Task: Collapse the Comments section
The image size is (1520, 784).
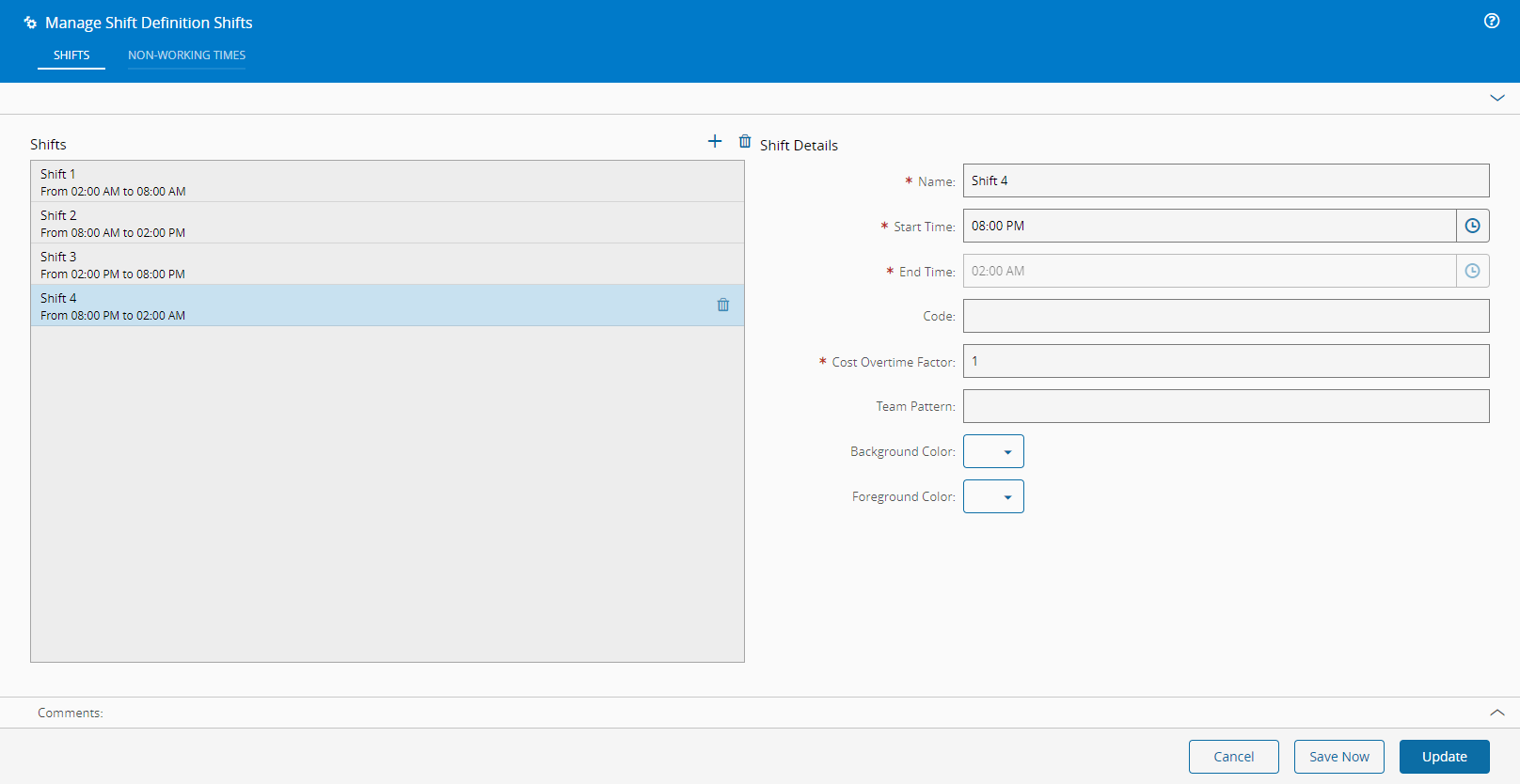Action: (1497, 713)
